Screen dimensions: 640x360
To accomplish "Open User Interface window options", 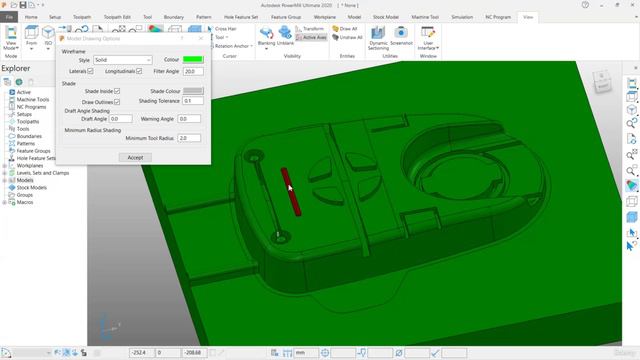I will (428, 38).
